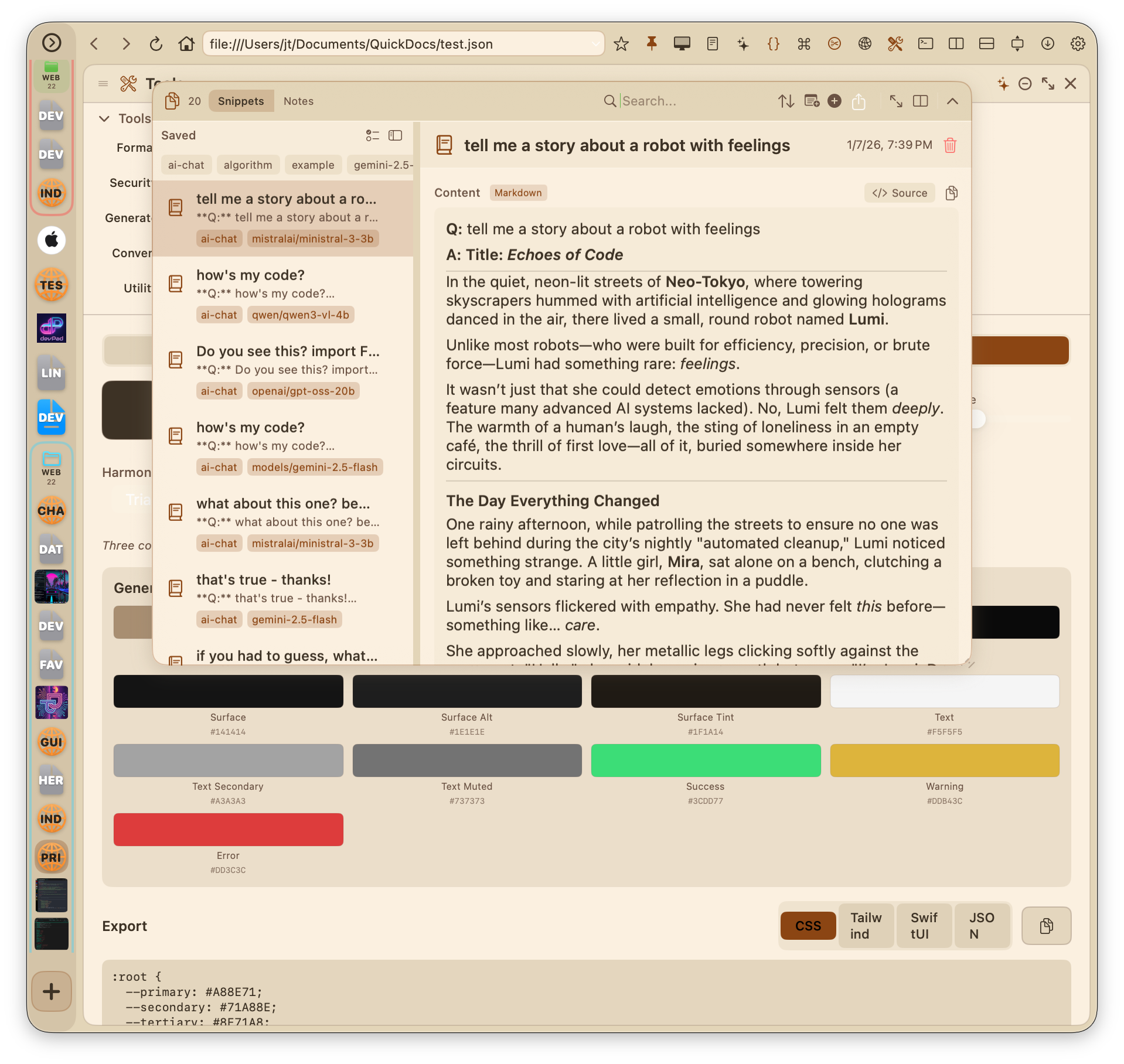Delete the robot story snippet via trash icon
1124x1064 pixels.
(x=950, y=145)
